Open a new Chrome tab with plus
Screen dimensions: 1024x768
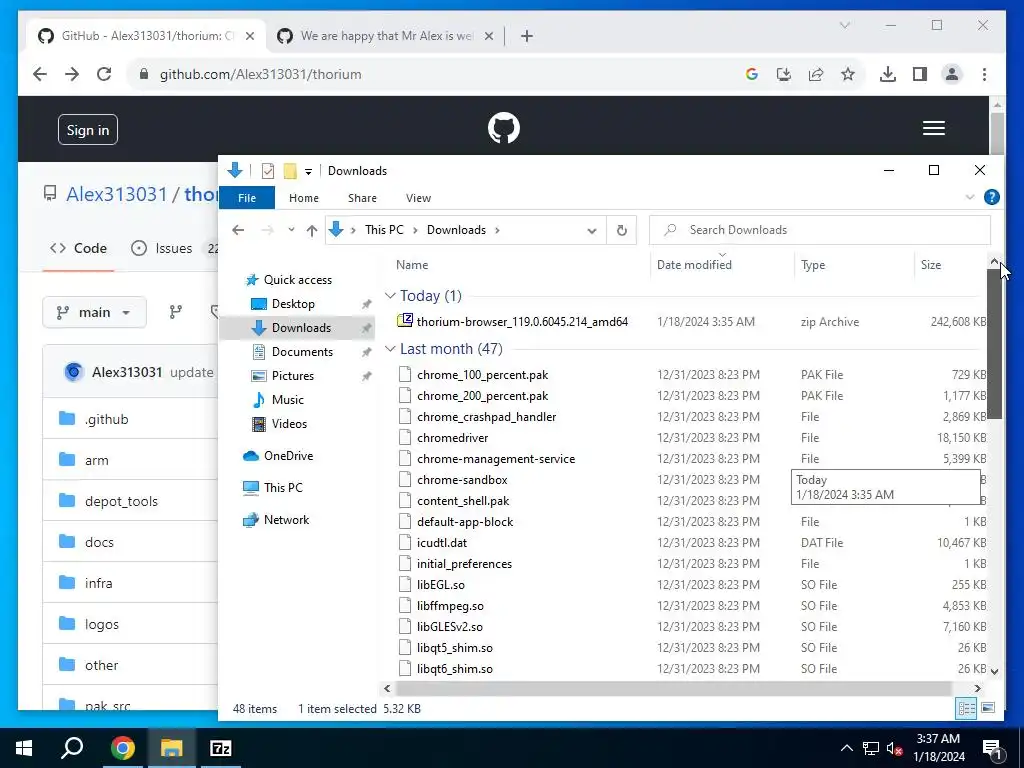(527, 36)
